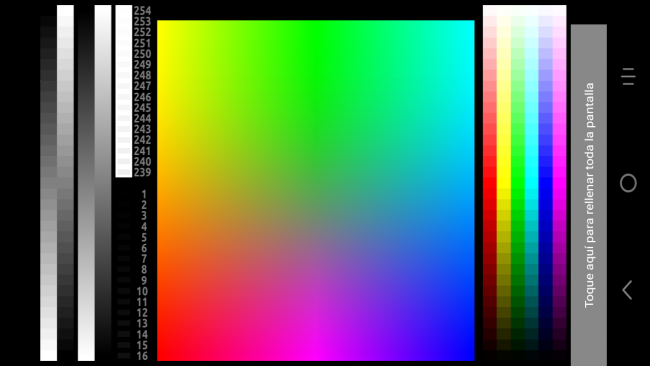Click the '8' level label
Viewport: 650px width, 366px height.
(144, 270)
